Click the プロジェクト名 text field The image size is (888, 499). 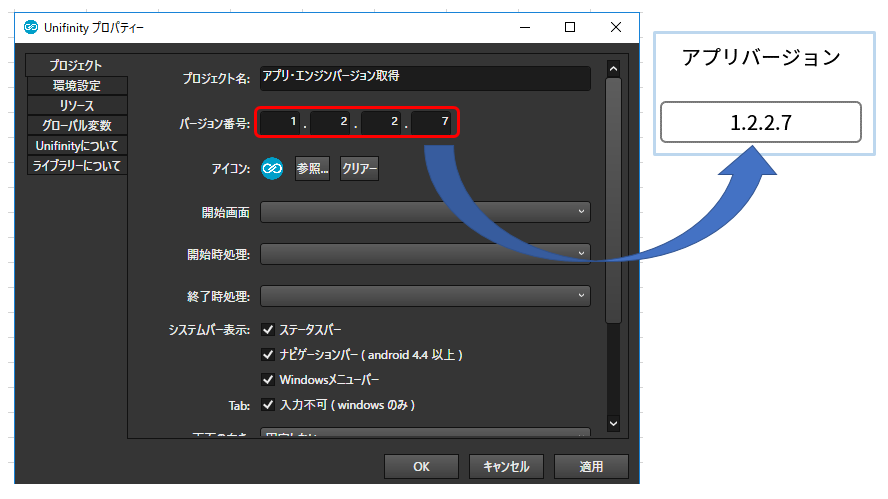coord(424,77)
